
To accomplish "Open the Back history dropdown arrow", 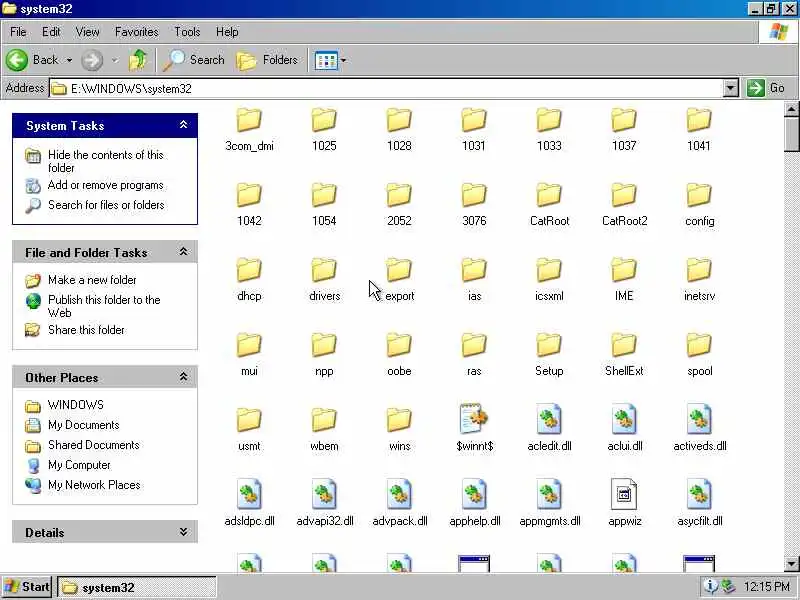I will pos(69,60).
